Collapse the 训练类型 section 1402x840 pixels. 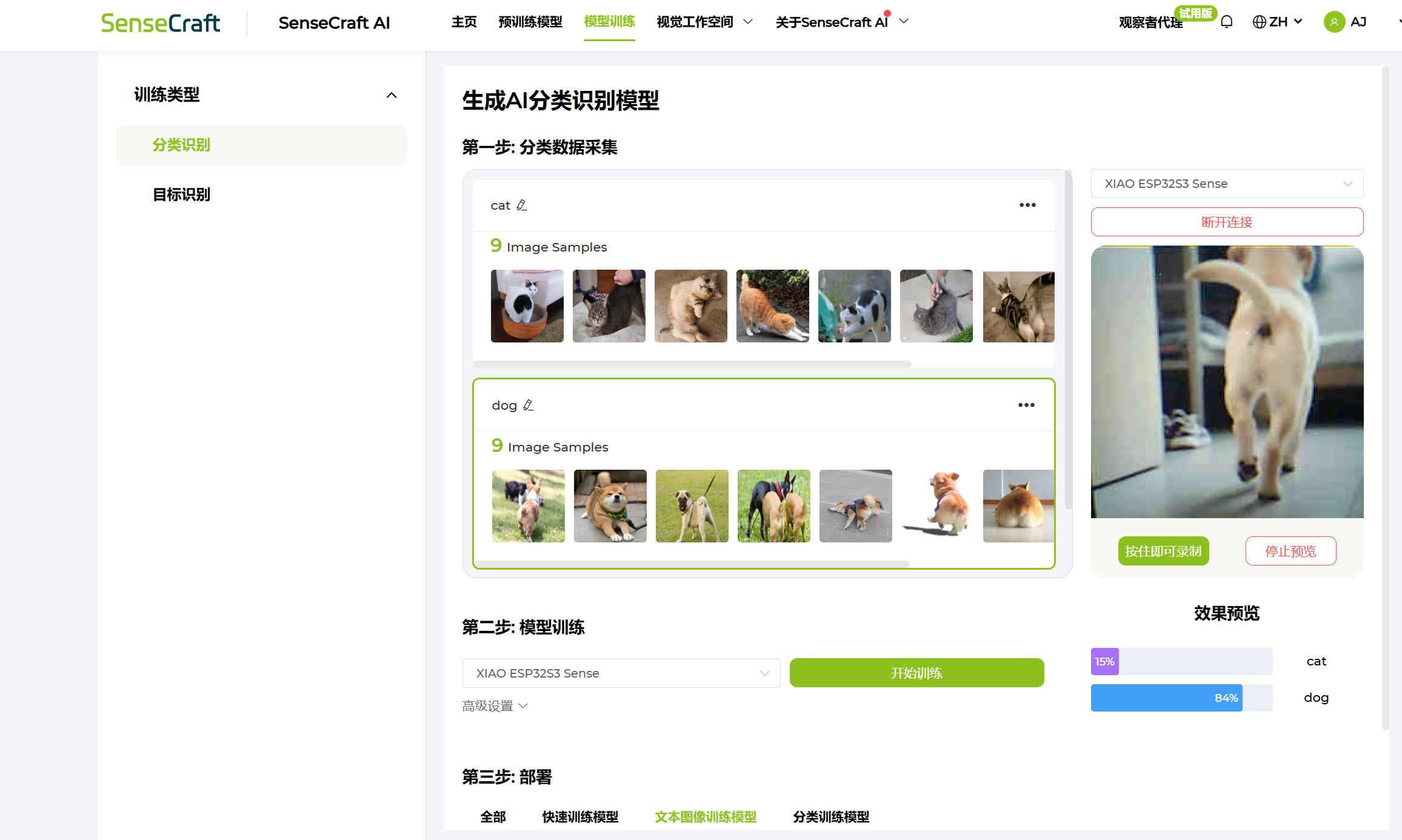[x=392, y=95]
